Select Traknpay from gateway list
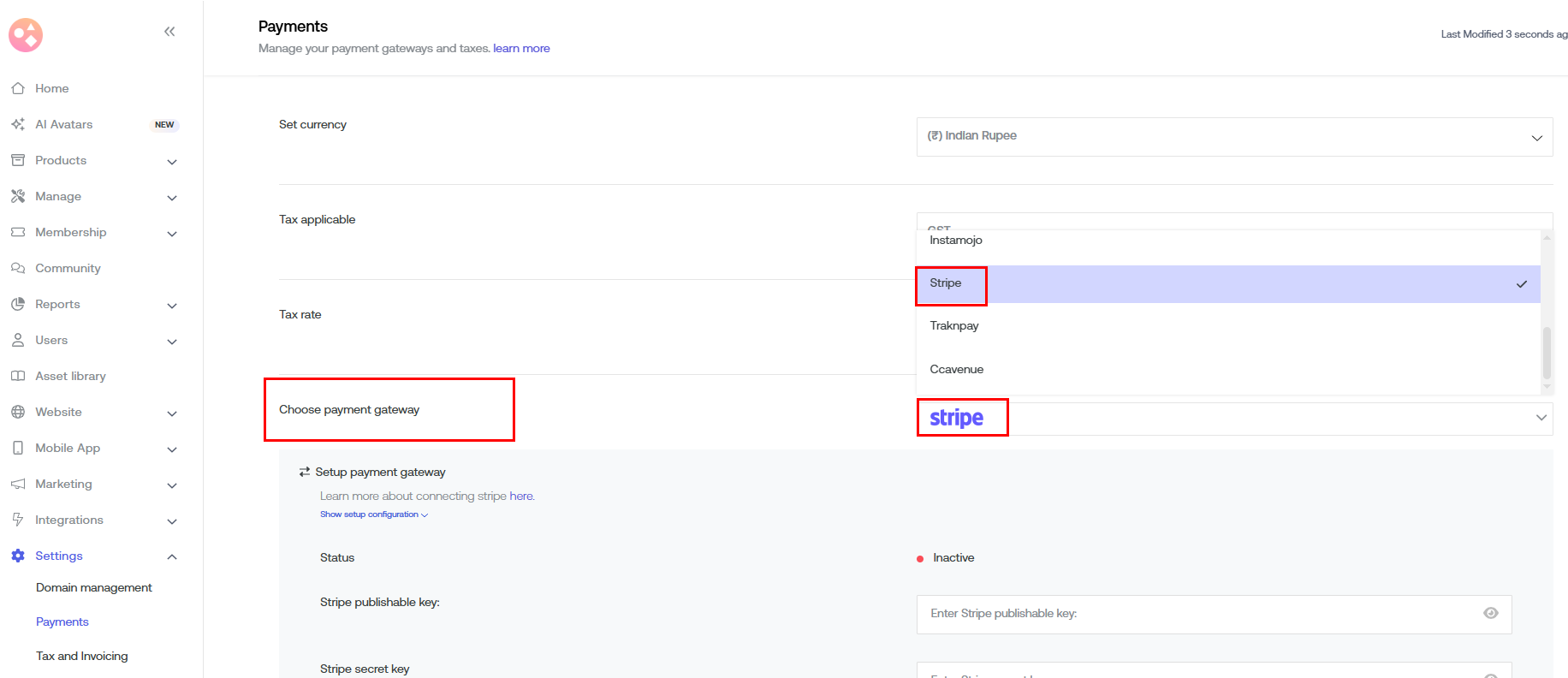The width and height of the screenshot is (1568, 678). click(954, 326)
